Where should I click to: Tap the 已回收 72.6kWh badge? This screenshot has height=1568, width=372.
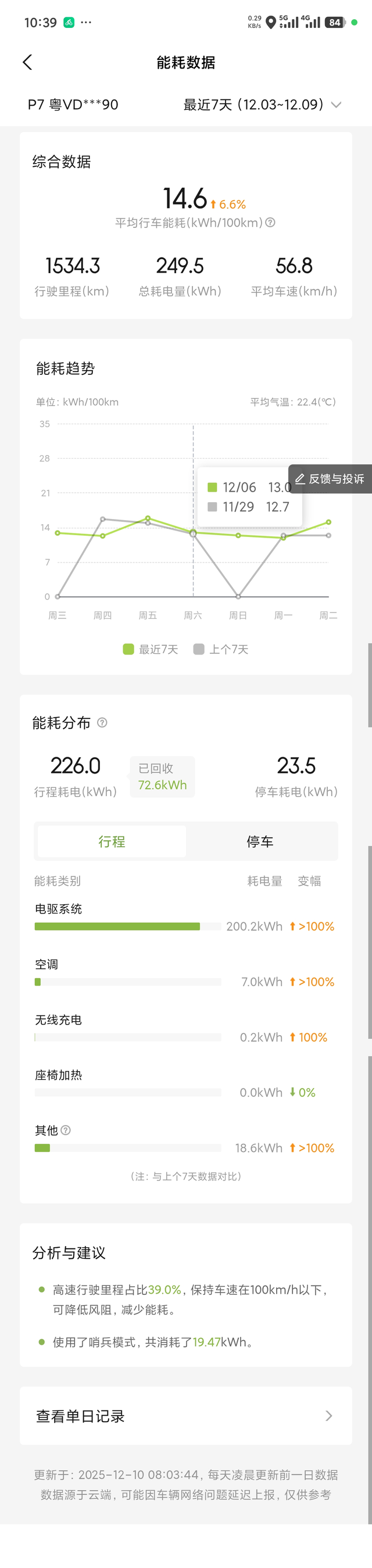(162, 776)
